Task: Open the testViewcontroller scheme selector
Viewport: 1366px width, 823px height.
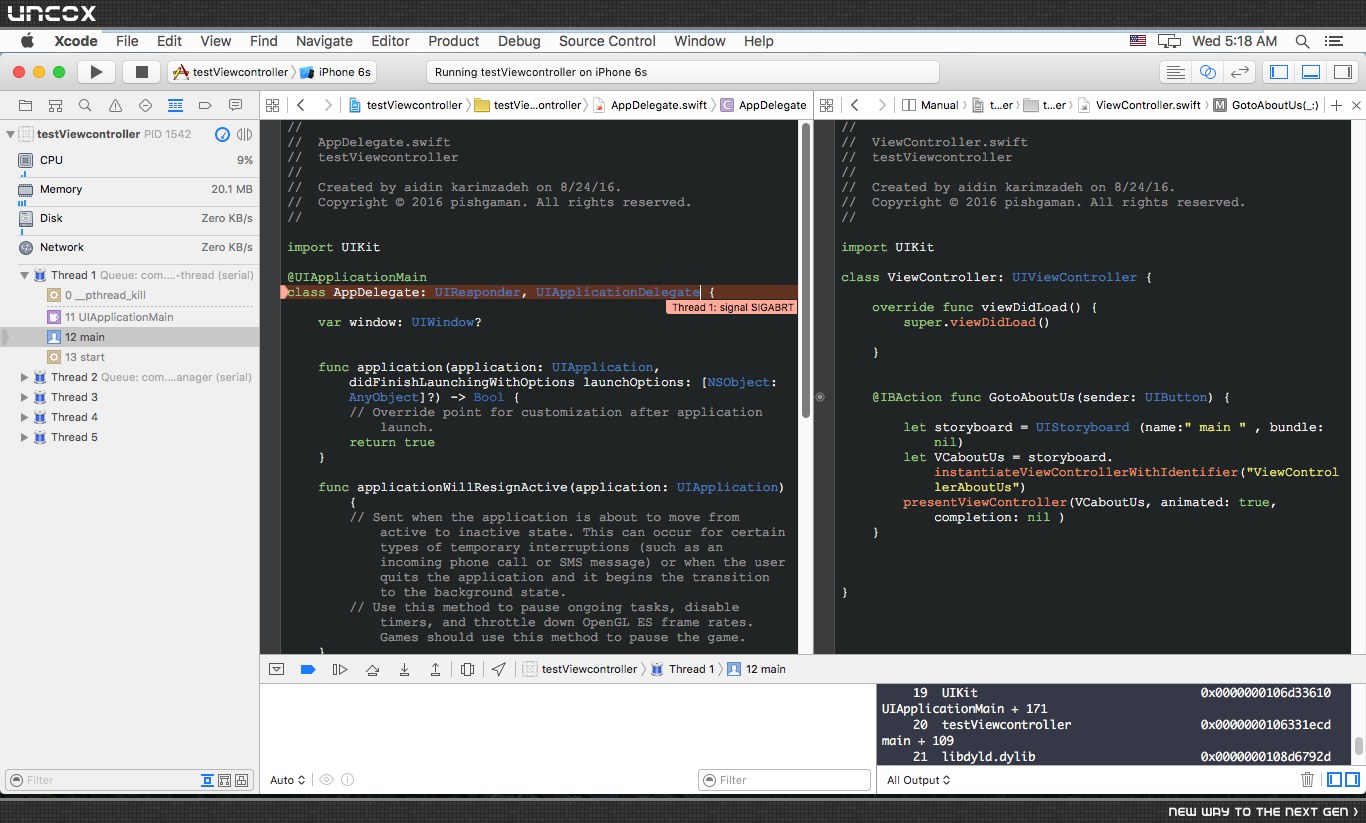Action: [x=231, y=72]
